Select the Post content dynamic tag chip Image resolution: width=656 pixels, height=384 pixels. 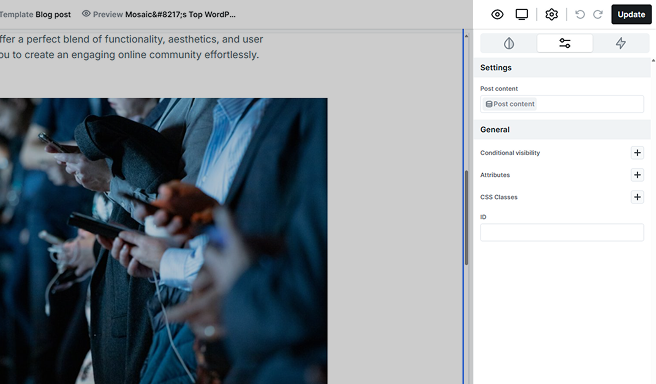(x=510, y=104)
